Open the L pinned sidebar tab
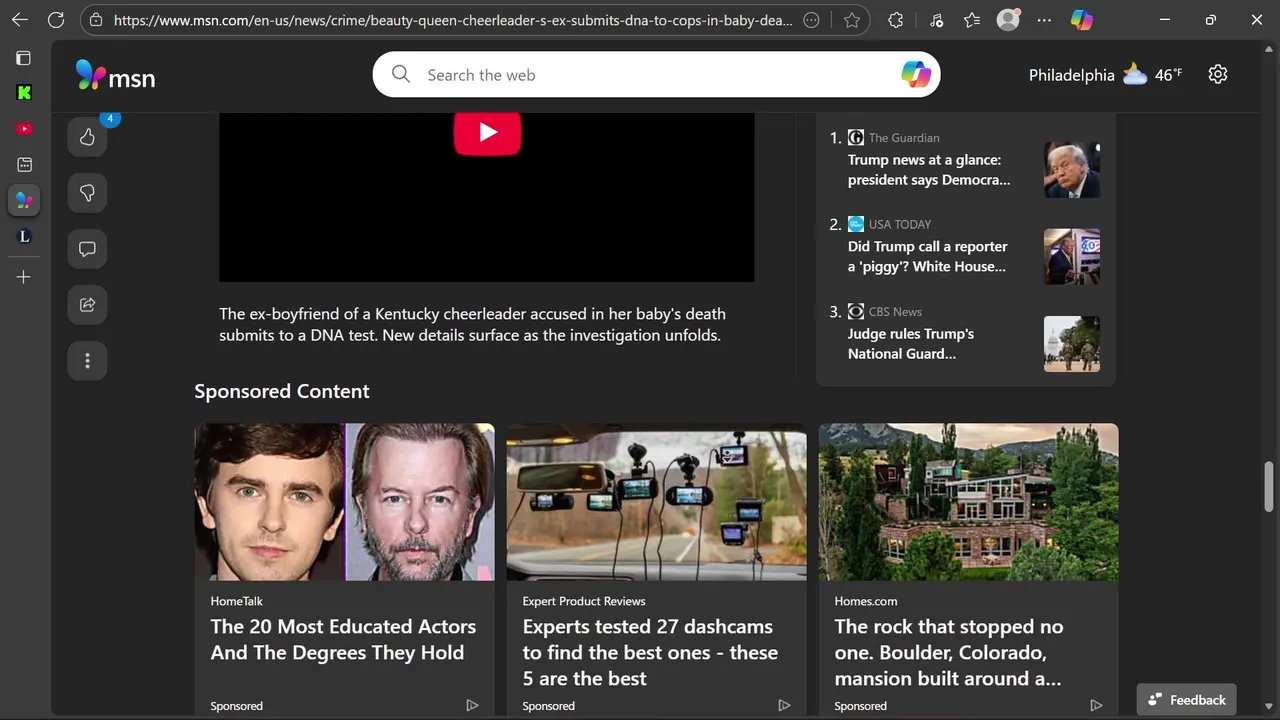Image resolution: width=1280 pixels, height=720 pixels. coord(24,237)
